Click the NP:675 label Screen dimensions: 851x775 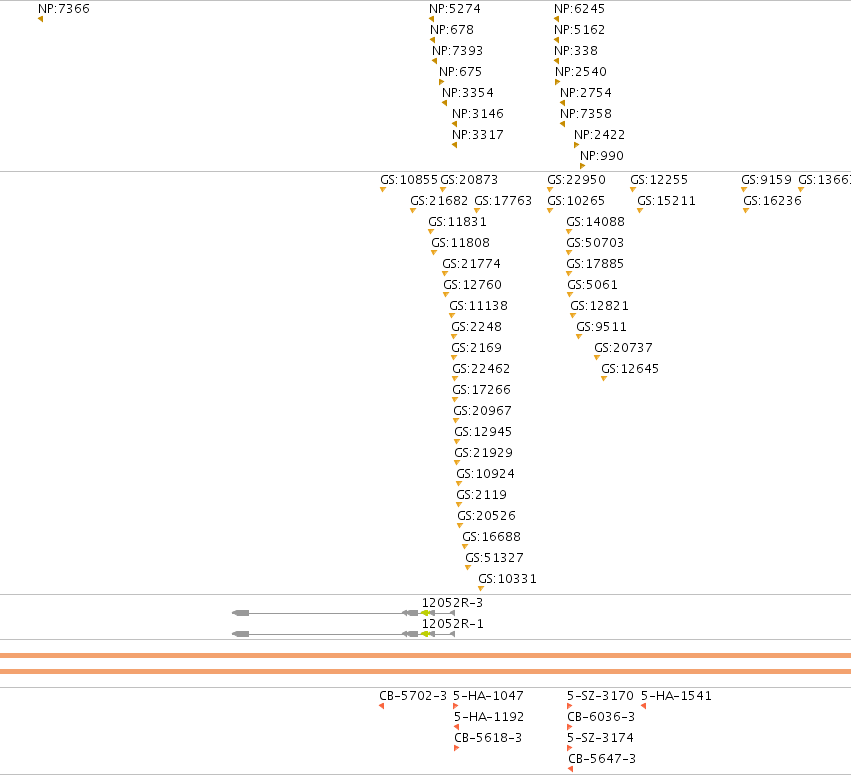tap(460, 72)
